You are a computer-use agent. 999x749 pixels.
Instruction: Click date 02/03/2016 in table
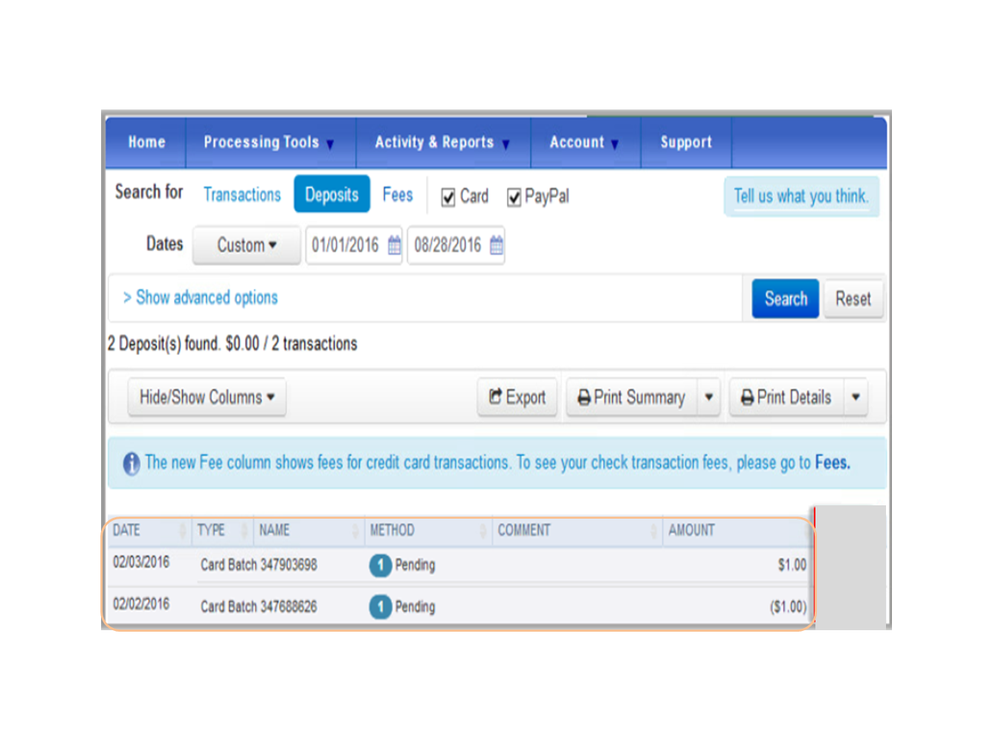(x=141, y=562)
